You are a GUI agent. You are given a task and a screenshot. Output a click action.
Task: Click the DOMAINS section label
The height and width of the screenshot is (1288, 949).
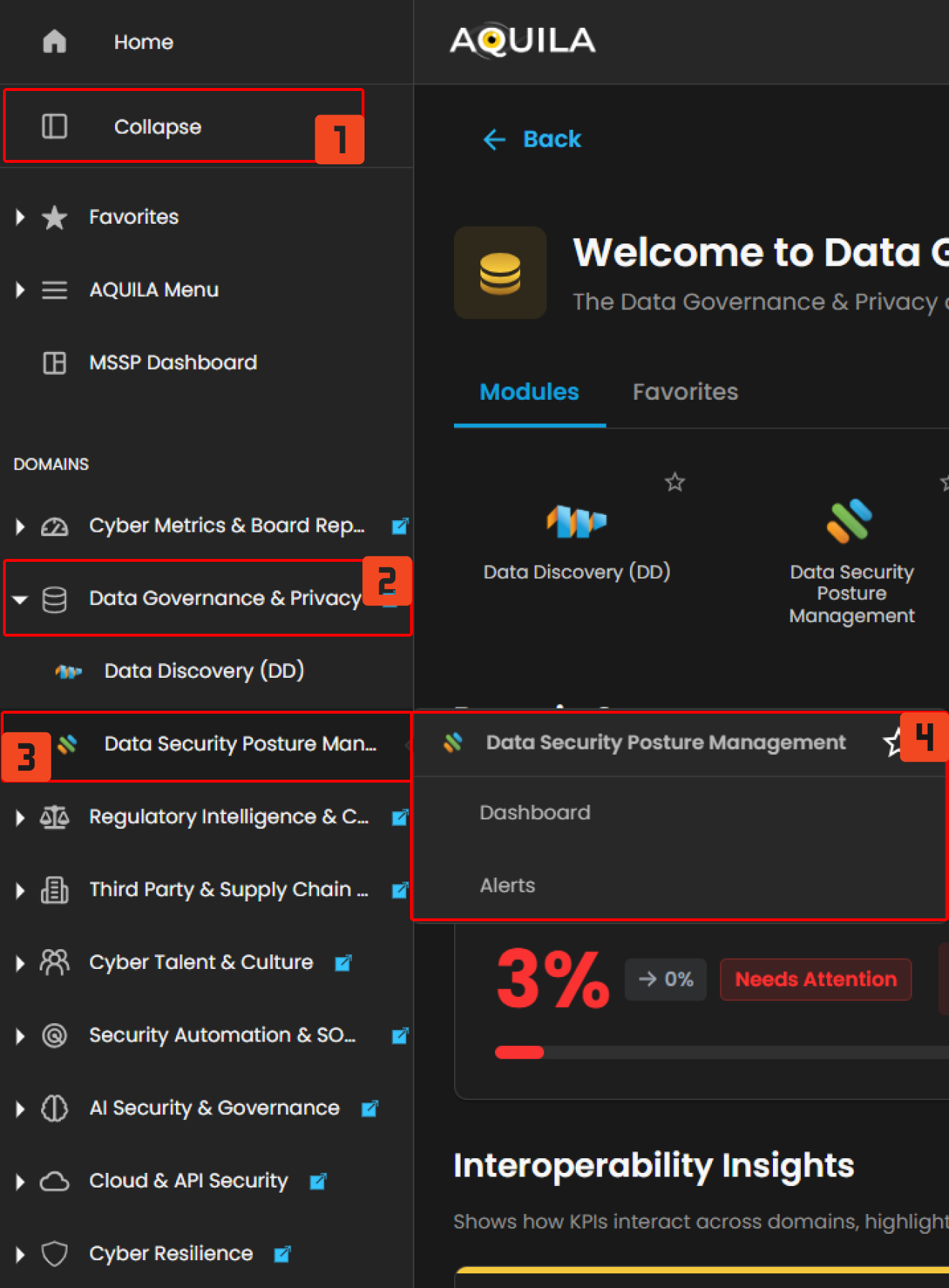click(51, 464)
